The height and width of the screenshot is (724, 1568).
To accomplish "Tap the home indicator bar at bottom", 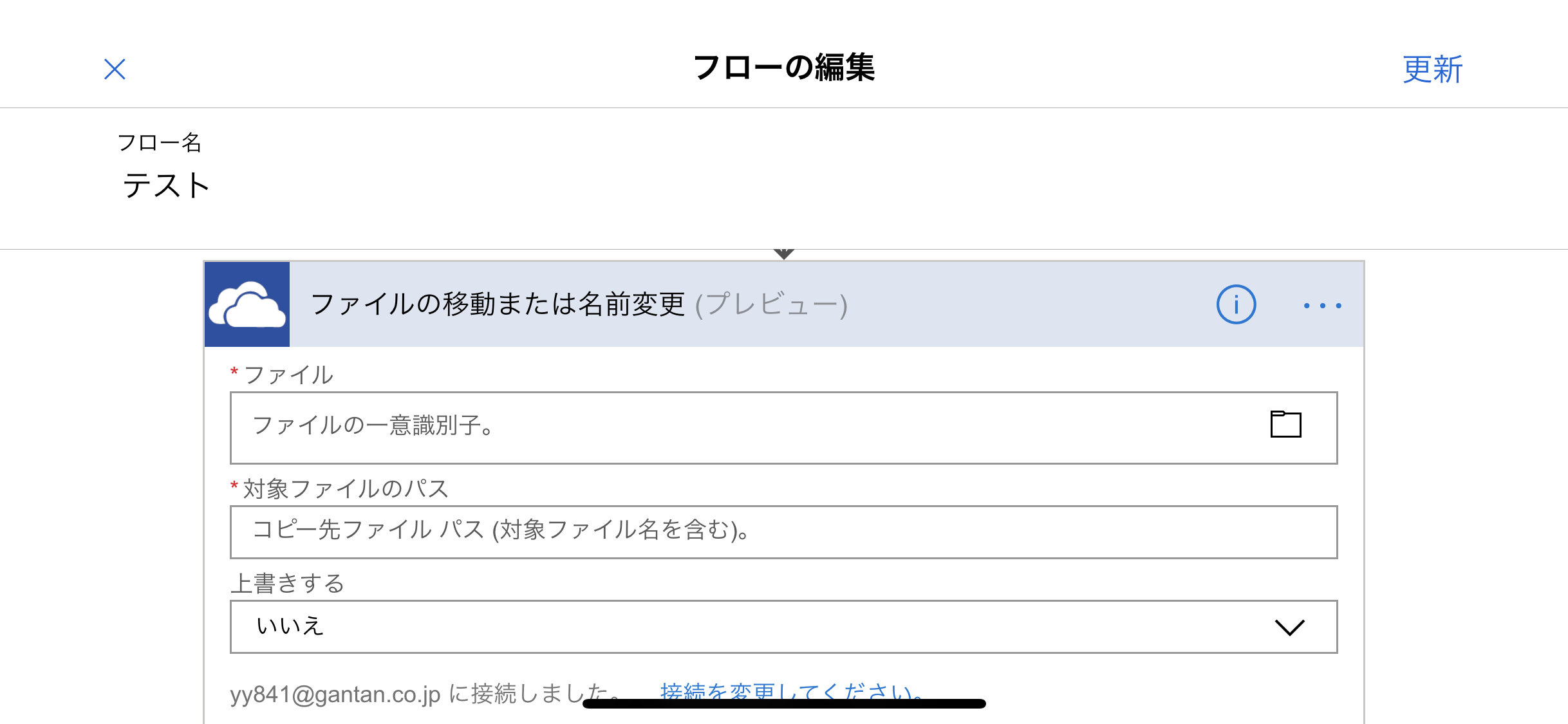I will pos(784,703).
